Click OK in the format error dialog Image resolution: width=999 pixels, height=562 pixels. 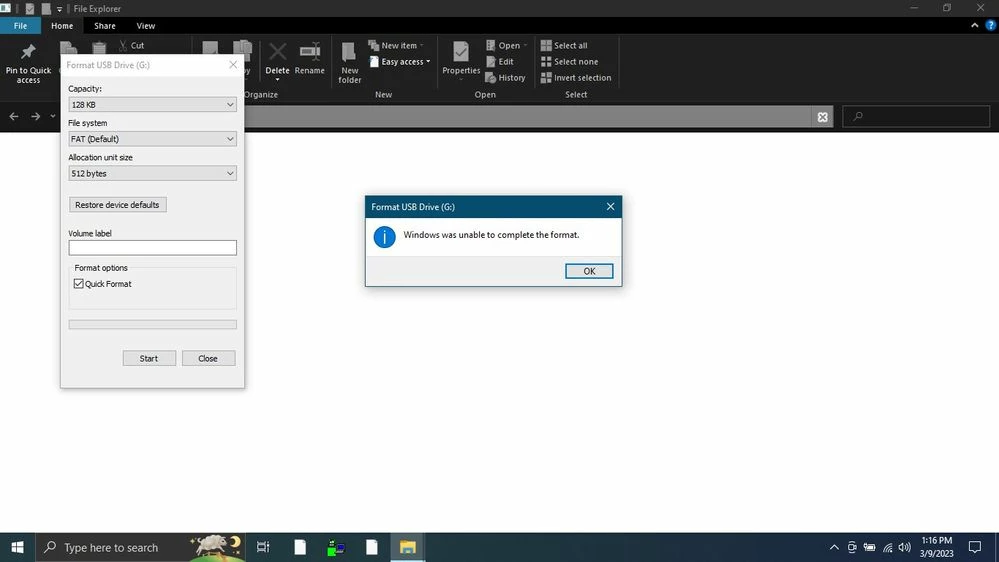point(589,271)
